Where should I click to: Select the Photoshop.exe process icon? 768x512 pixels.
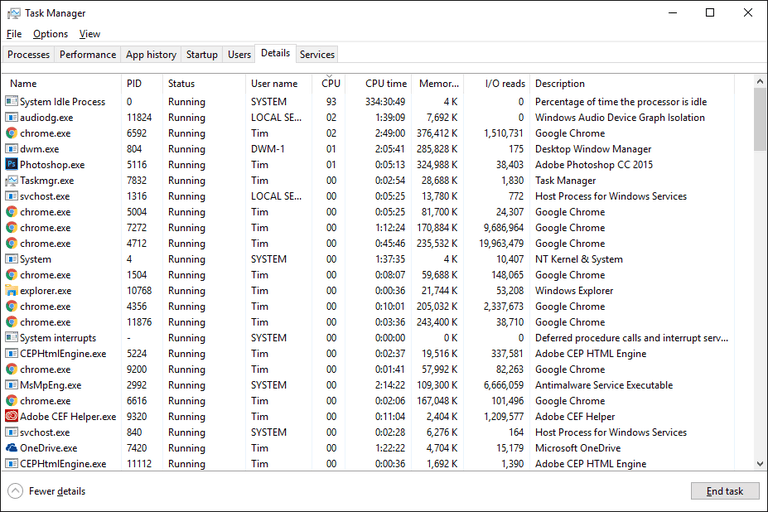point(11,164)
